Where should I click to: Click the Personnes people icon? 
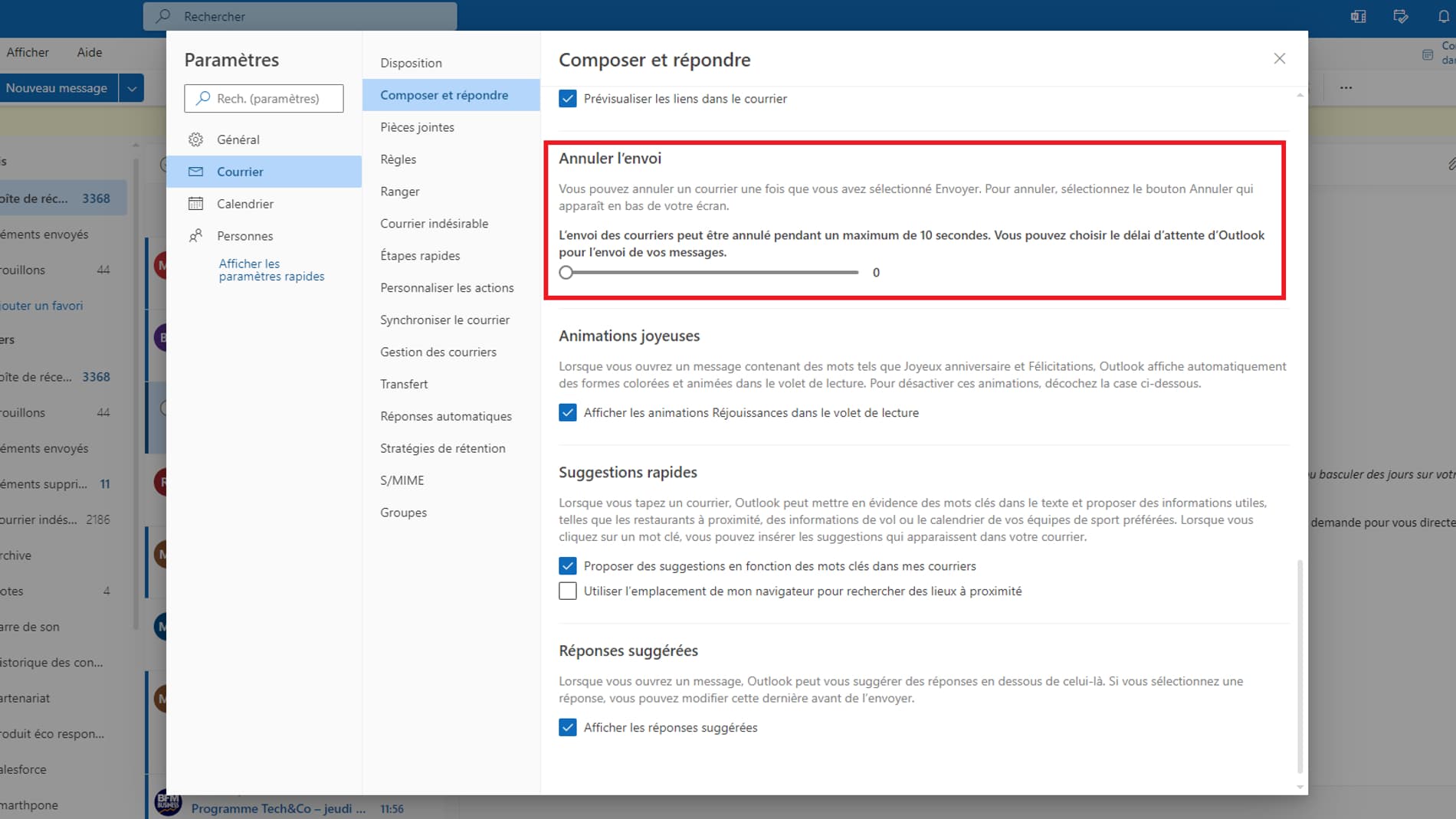point(196,236)
